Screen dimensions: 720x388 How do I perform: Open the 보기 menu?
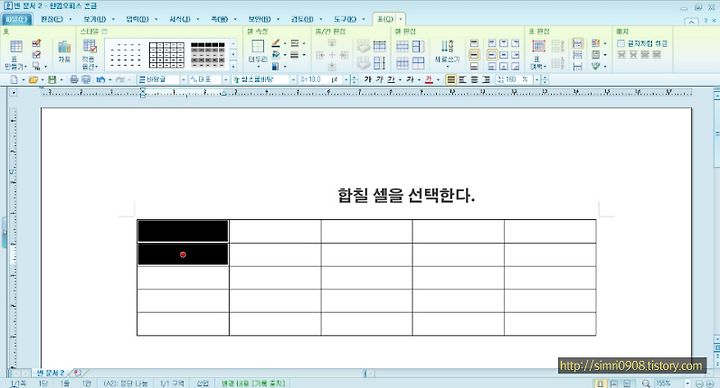click(x=94, y=19)
